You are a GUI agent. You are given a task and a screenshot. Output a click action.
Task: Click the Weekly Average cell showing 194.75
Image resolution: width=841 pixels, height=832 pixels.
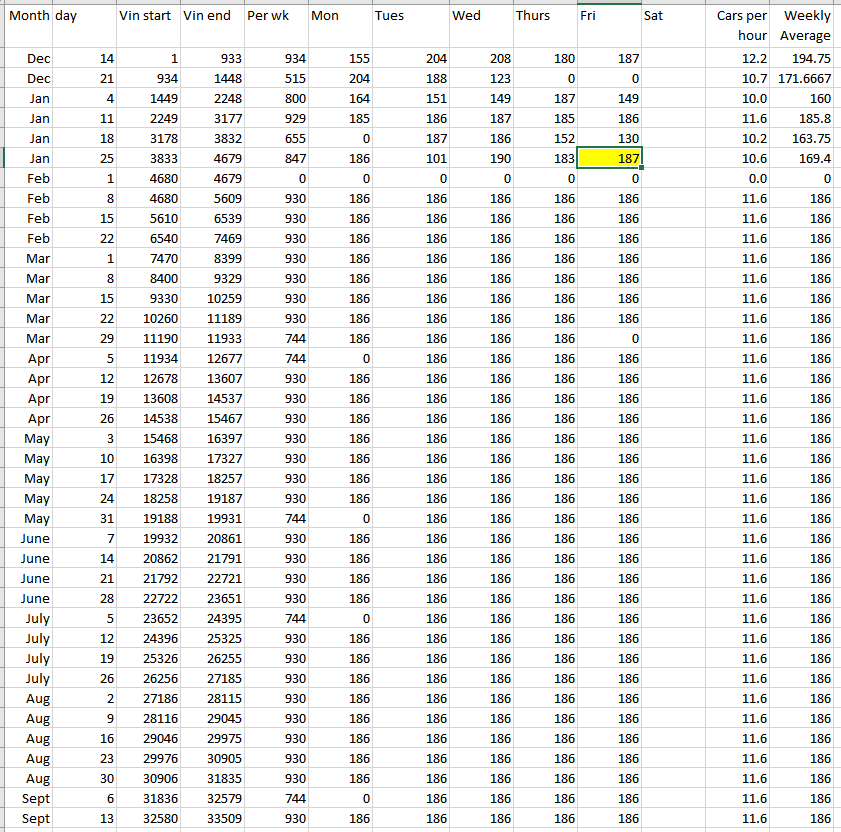[805, 59]
